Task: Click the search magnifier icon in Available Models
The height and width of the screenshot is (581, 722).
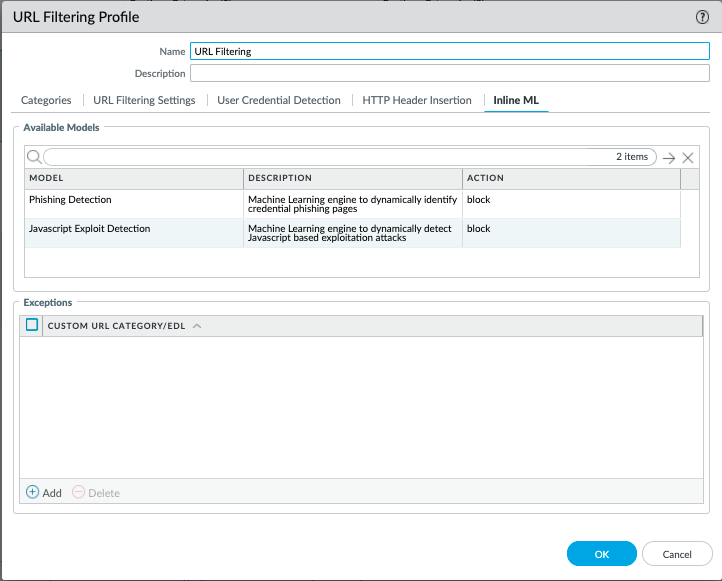Action: pyautogui.click(x=33, y=157)
